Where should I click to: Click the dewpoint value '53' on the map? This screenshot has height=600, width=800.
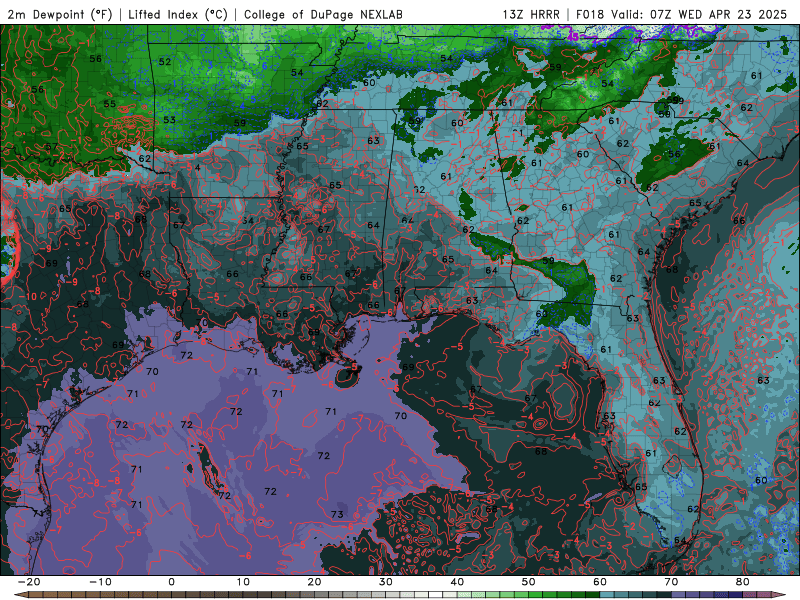[x=169, y=120]
